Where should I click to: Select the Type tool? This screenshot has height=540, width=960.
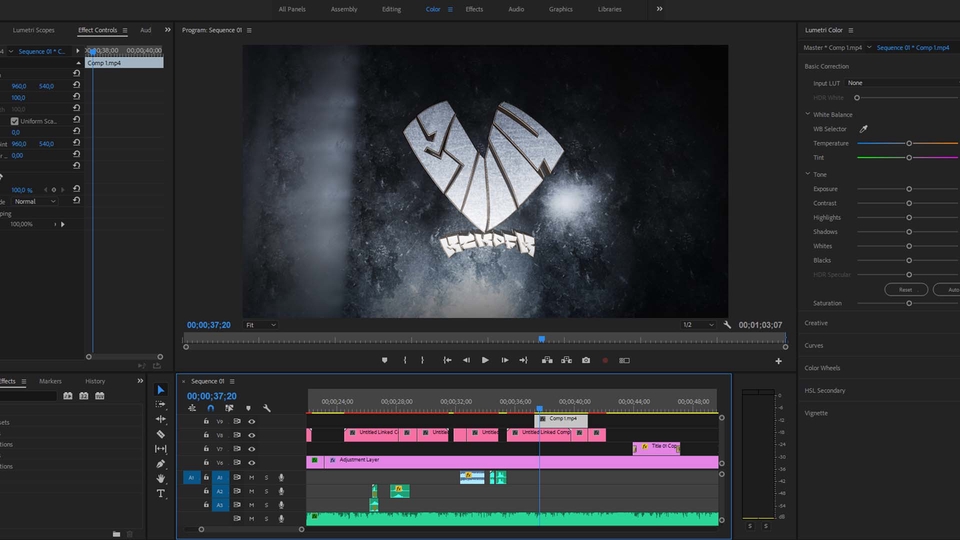pos(160,493)
